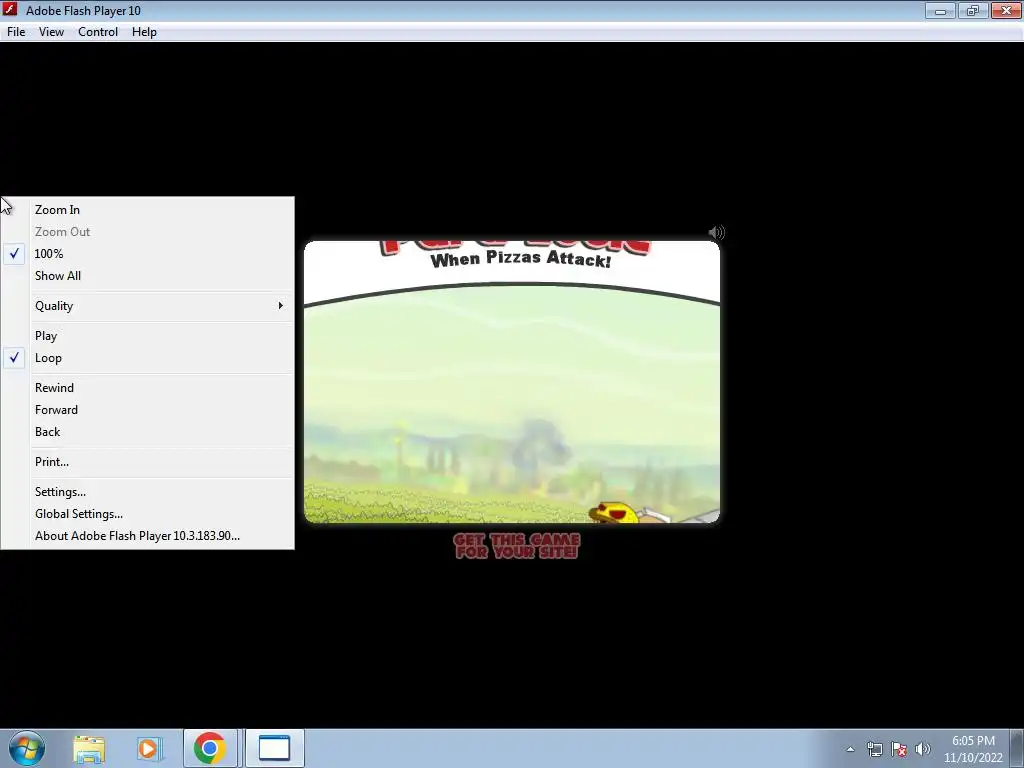Open File Explorer from the taskbar

89,748
